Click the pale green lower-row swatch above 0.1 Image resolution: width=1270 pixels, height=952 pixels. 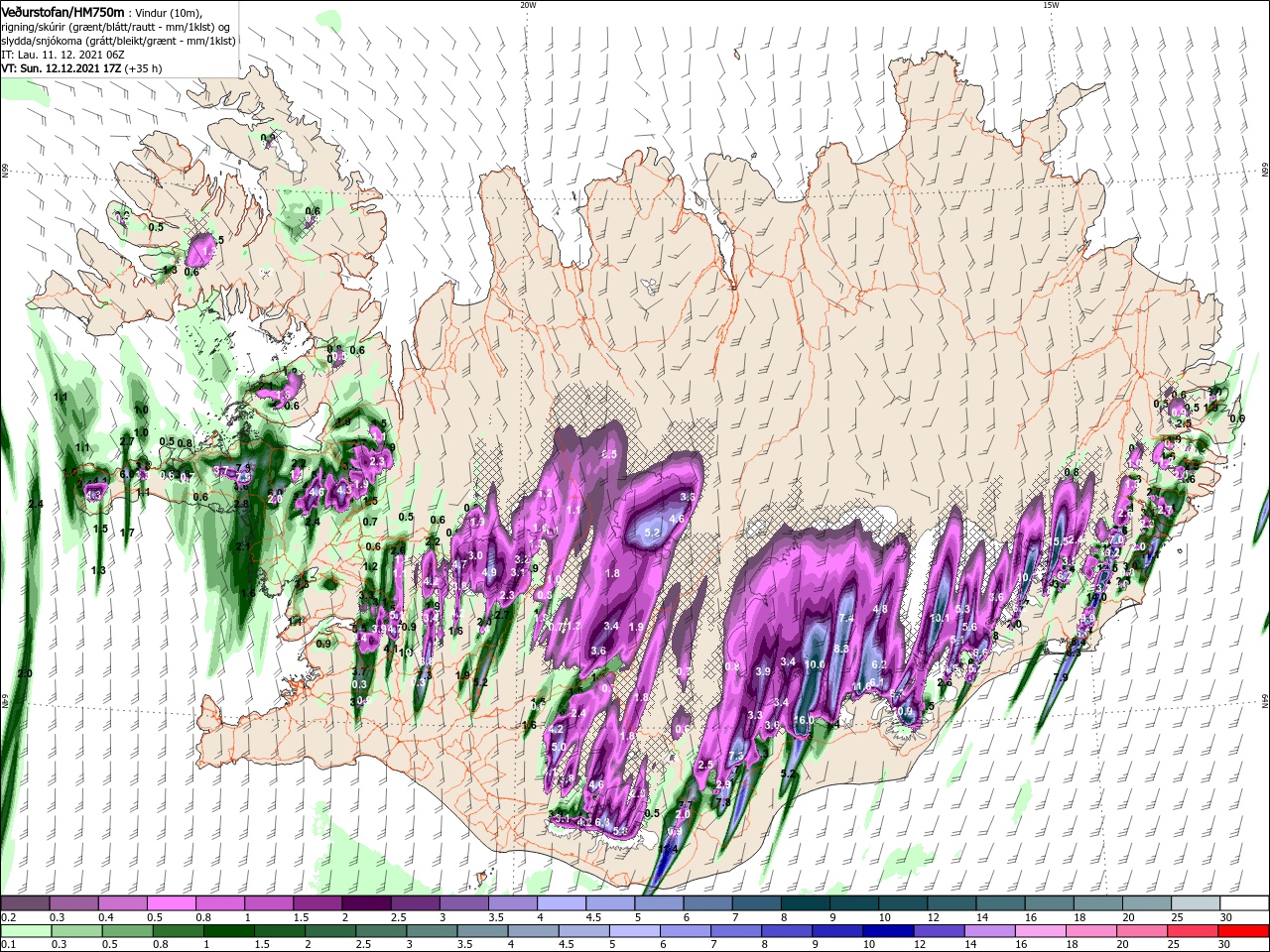coord(26,931)
